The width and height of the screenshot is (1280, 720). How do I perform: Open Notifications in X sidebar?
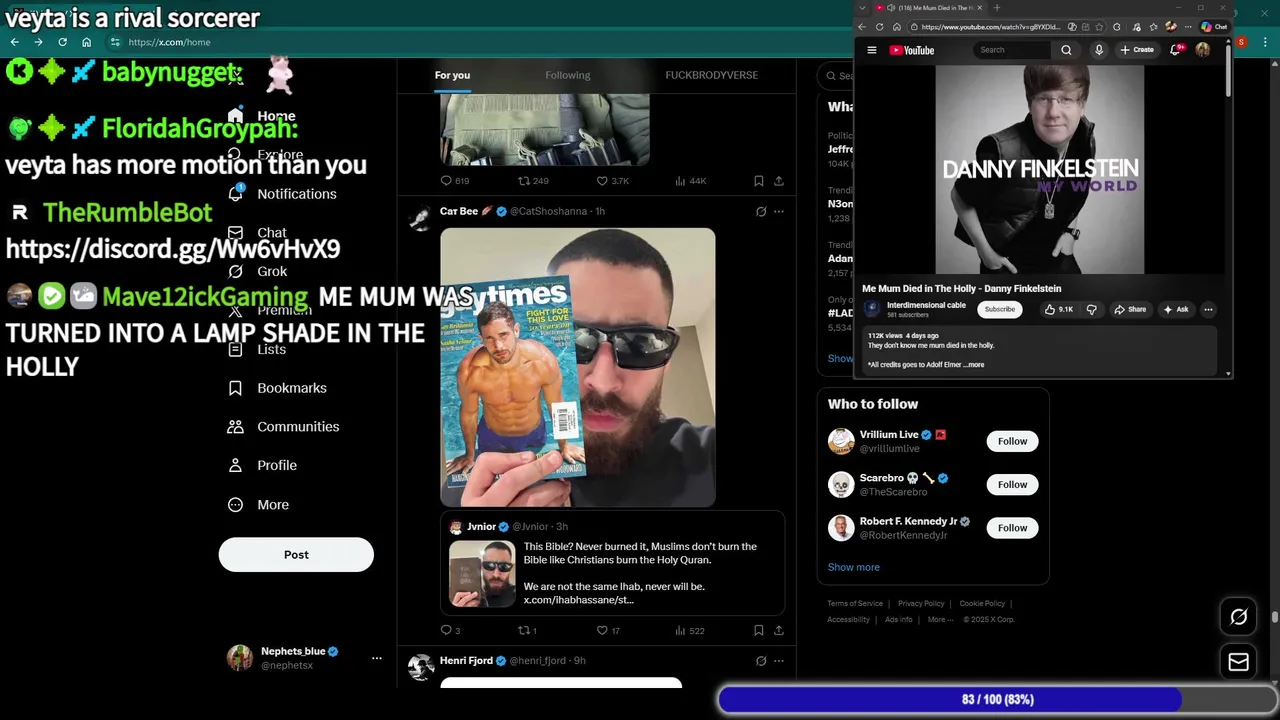pos(283,194)
